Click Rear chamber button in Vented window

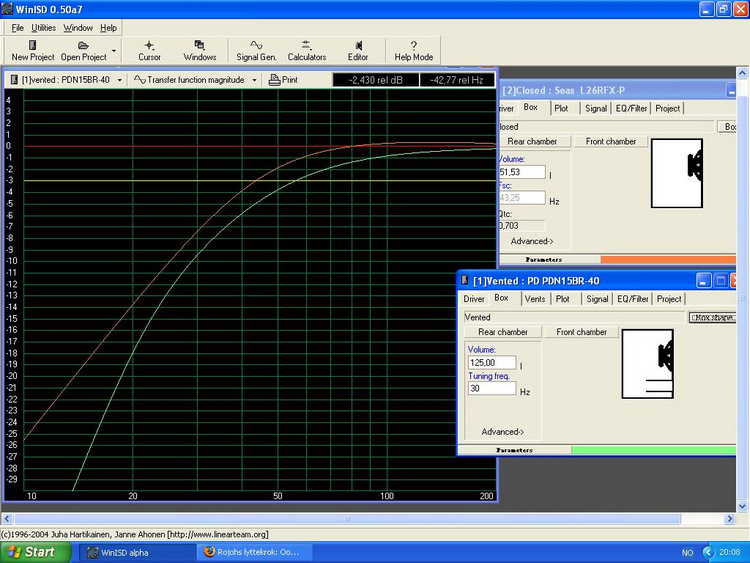(x=503, y=332)
